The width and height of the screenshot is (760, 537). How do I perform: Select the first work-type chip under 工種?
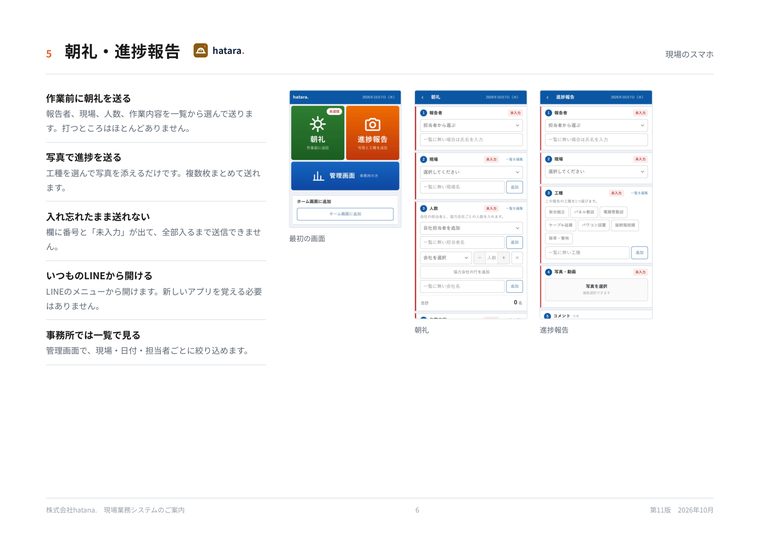click(x=556, y=212)
